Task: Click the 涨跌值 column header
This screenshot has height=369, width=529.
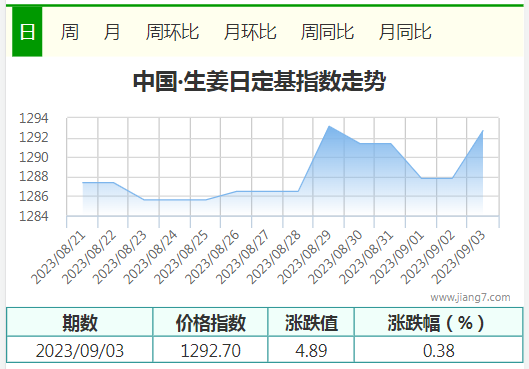Action: coord(311,322)
